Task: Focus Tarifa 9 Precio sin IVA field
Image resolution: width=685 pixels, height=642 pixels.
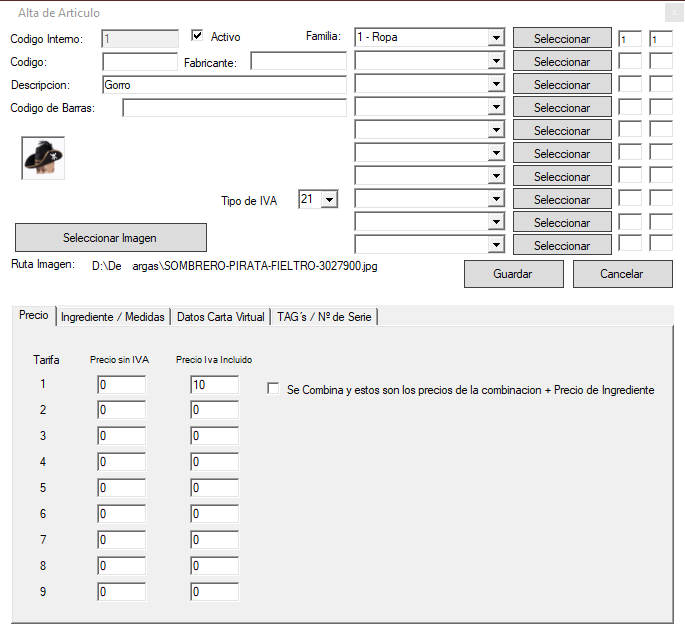Action: (122, 592)
